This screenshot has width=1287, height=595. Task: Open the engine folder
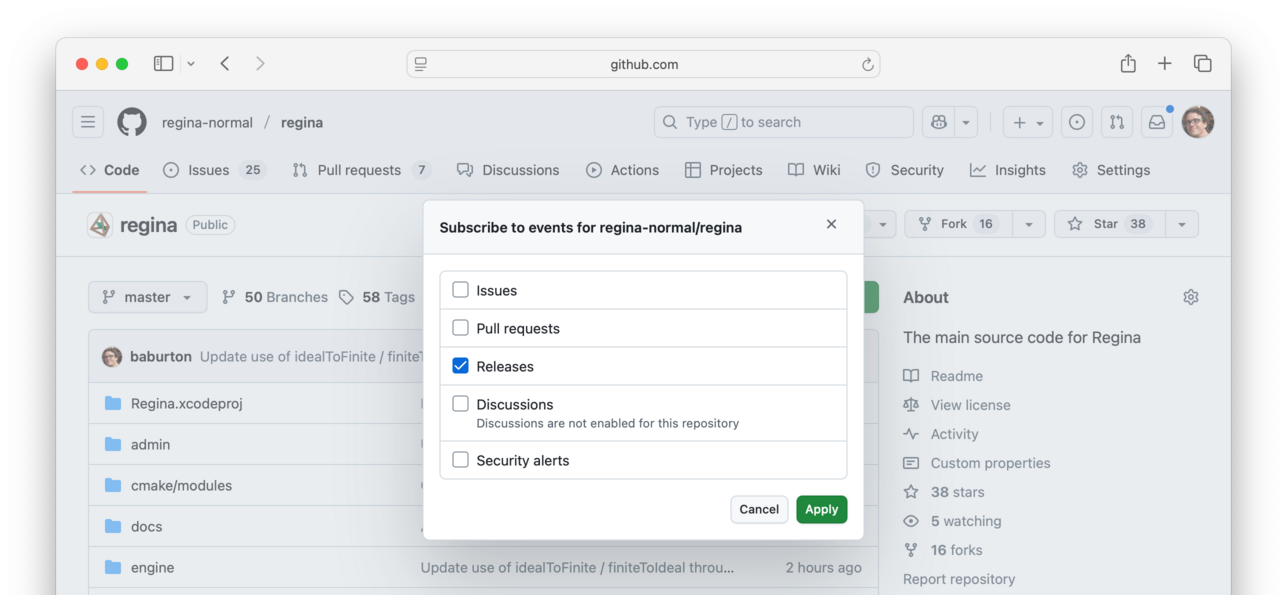(x=152, y=567)
